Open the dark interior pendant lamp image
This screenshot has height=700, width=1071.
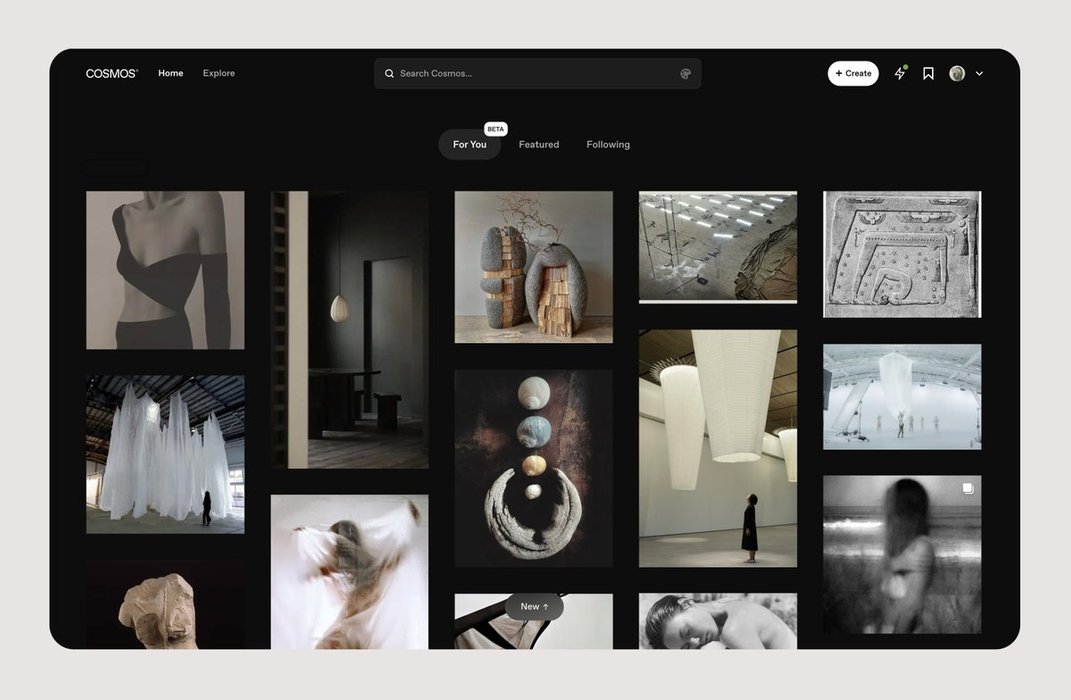click(350, 330)
